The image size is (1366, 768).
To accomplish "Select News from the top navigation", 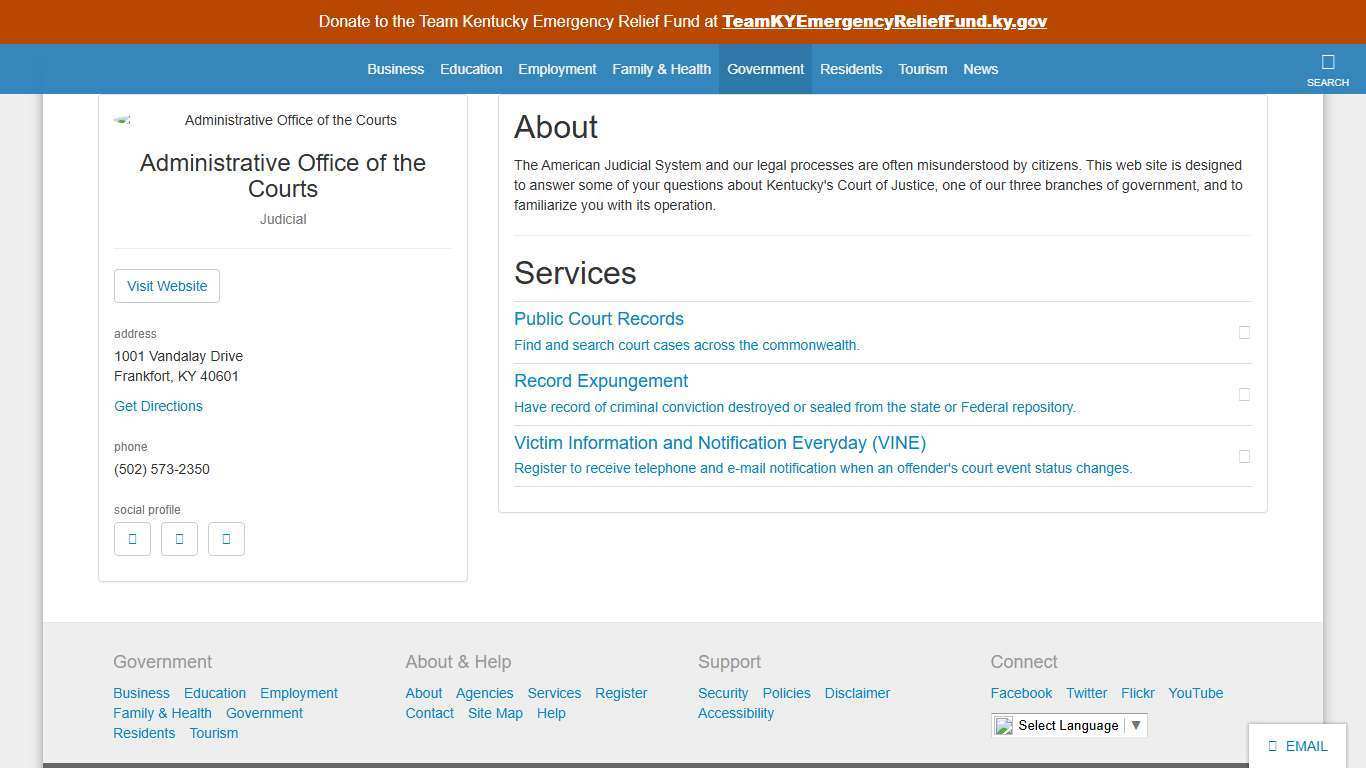I will 980,69.
